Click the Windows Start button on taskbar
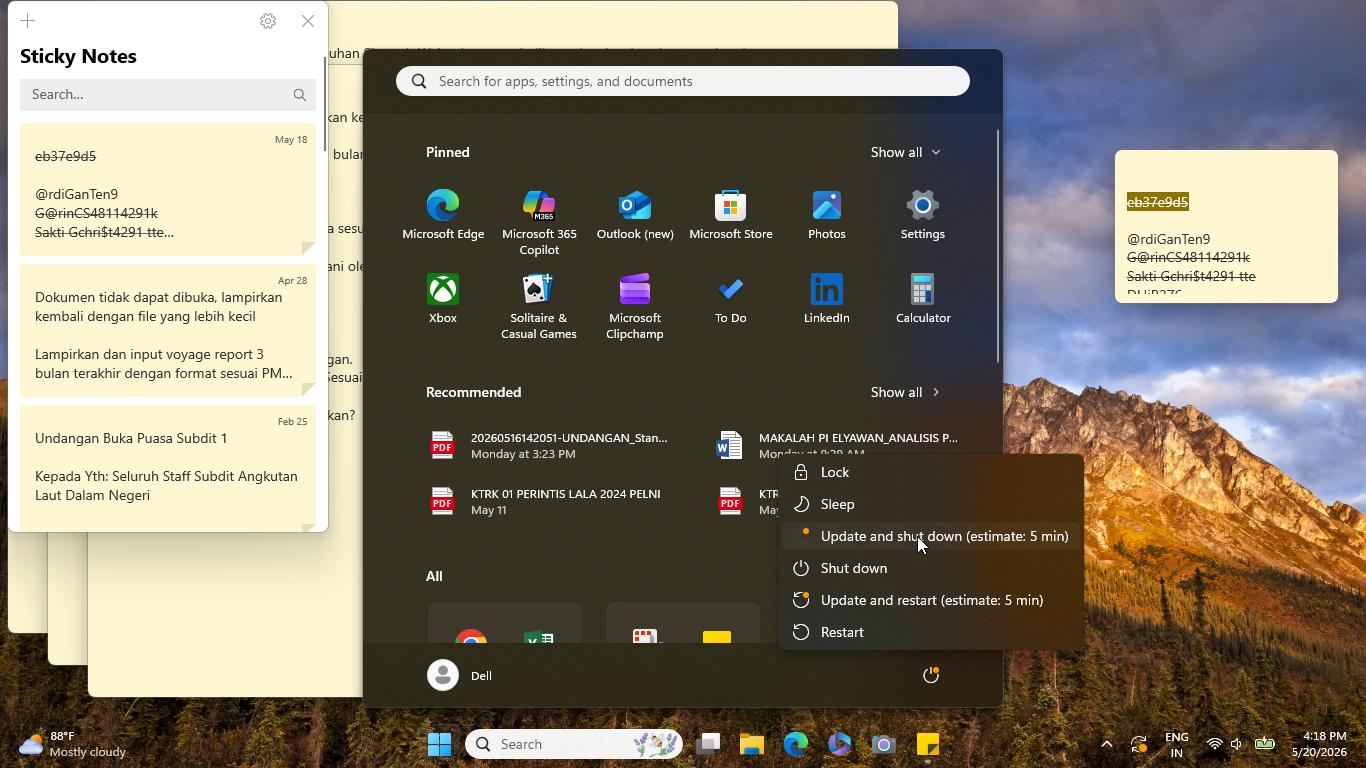Image resolution: width=1366 pixels, height=768 pixels. pyautogui.click(x=439, y=744)
